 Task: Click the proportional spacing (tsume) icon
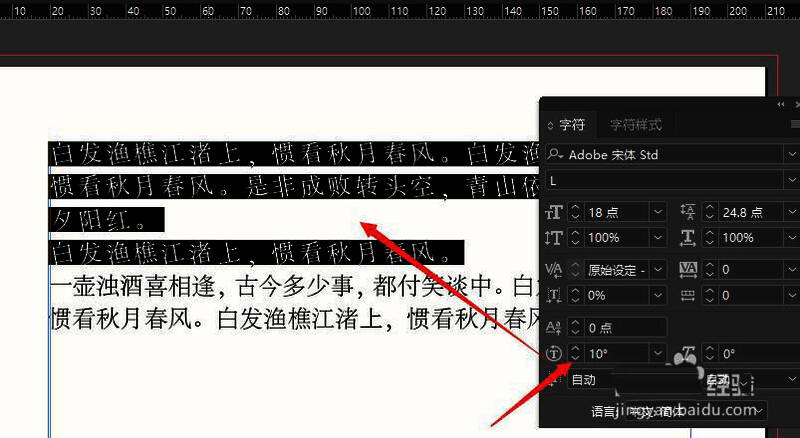554,296
